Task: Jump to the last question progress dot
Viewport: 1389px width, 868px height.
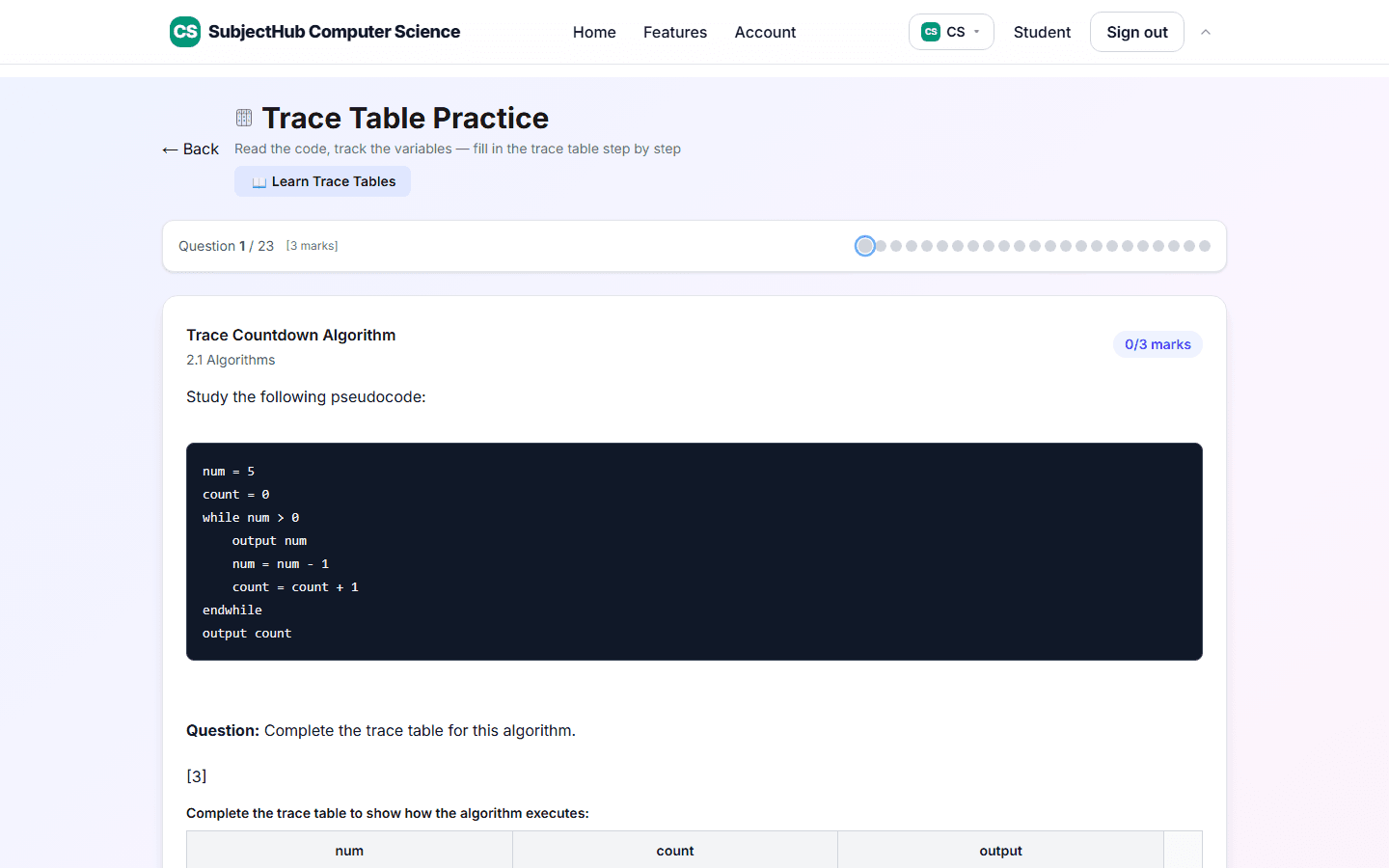Action: (x=1205, y=246)
